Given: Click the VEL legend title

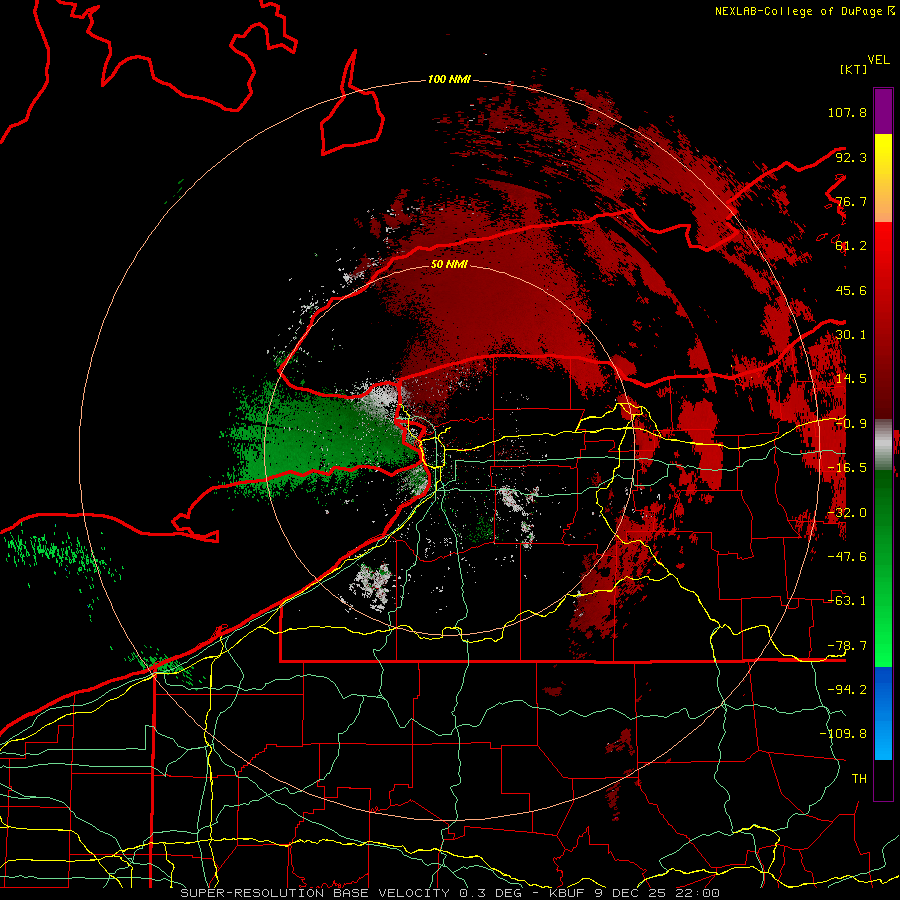Looking at the screenshot, I should [x=878, y=60].
